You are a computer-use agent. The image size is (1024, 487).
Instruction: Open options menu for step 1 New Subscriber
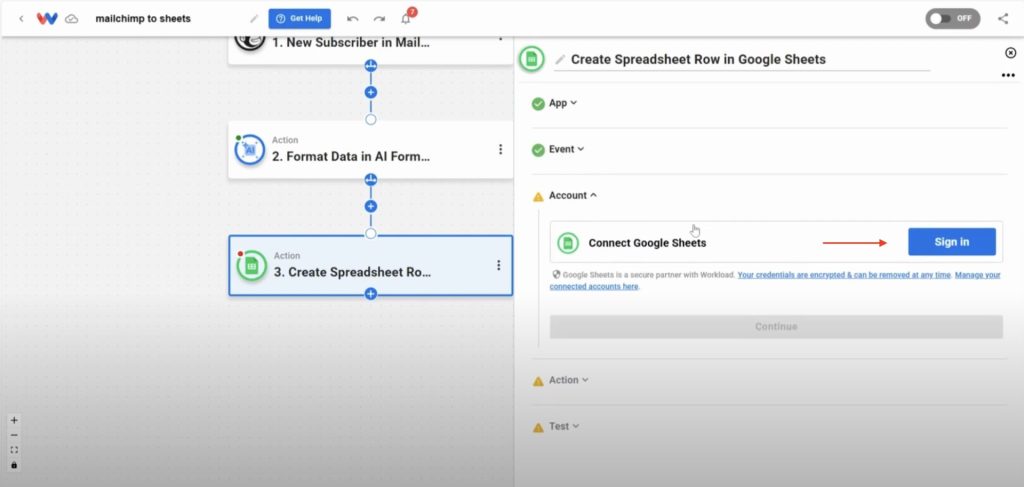coord(500,39)
